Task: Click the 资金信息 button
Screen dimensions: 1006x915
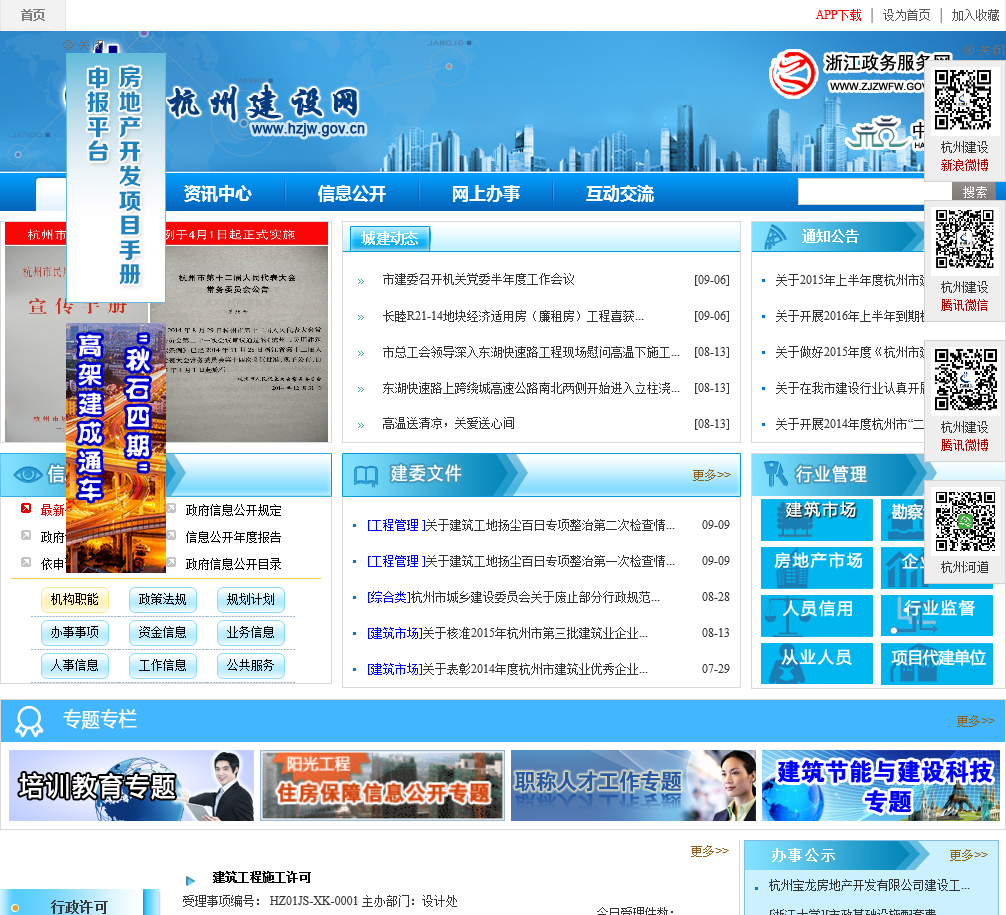Action: [162, 633]
